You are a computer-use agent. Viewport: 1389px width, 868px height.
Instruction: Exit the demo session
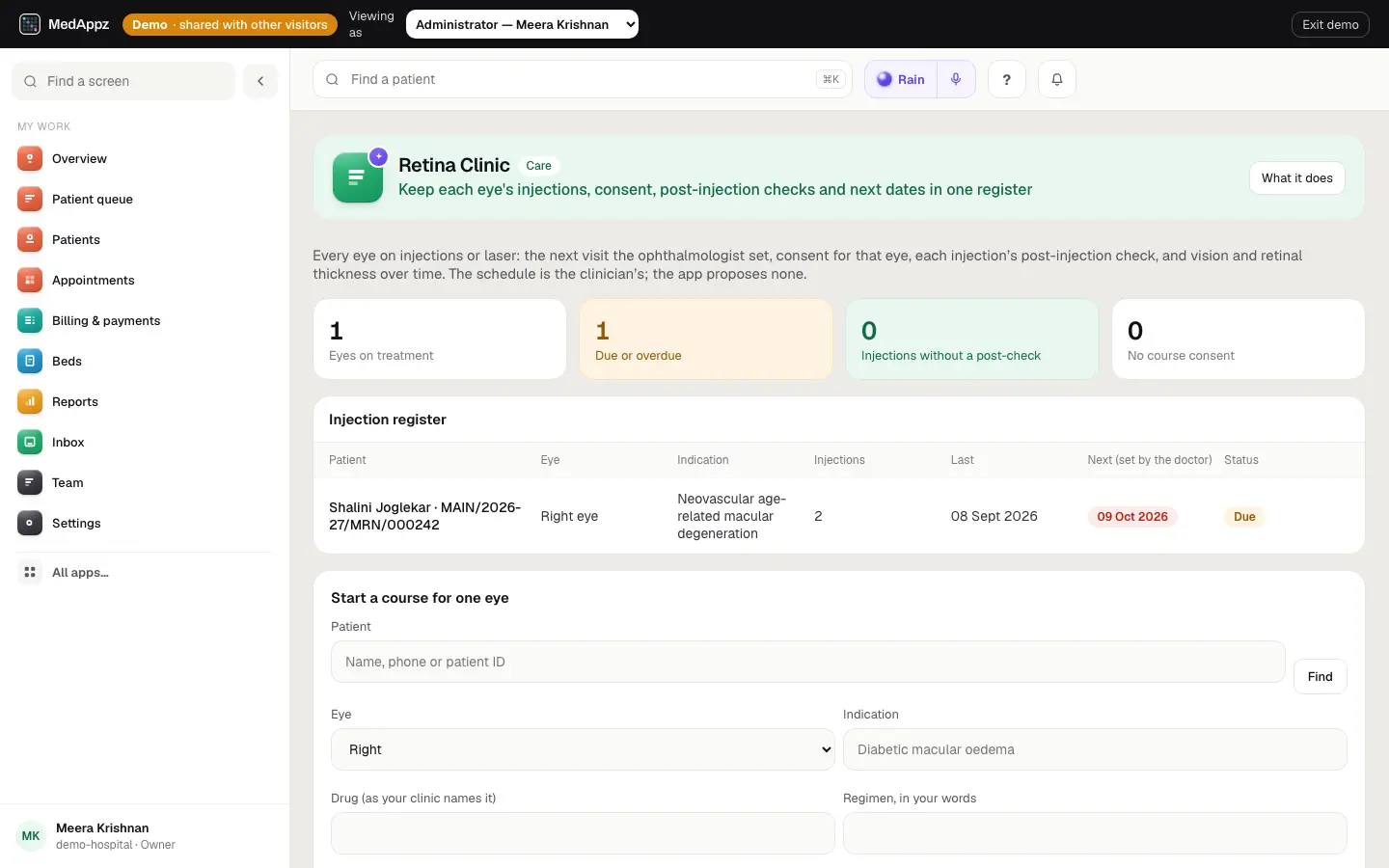pos(1330,24)
